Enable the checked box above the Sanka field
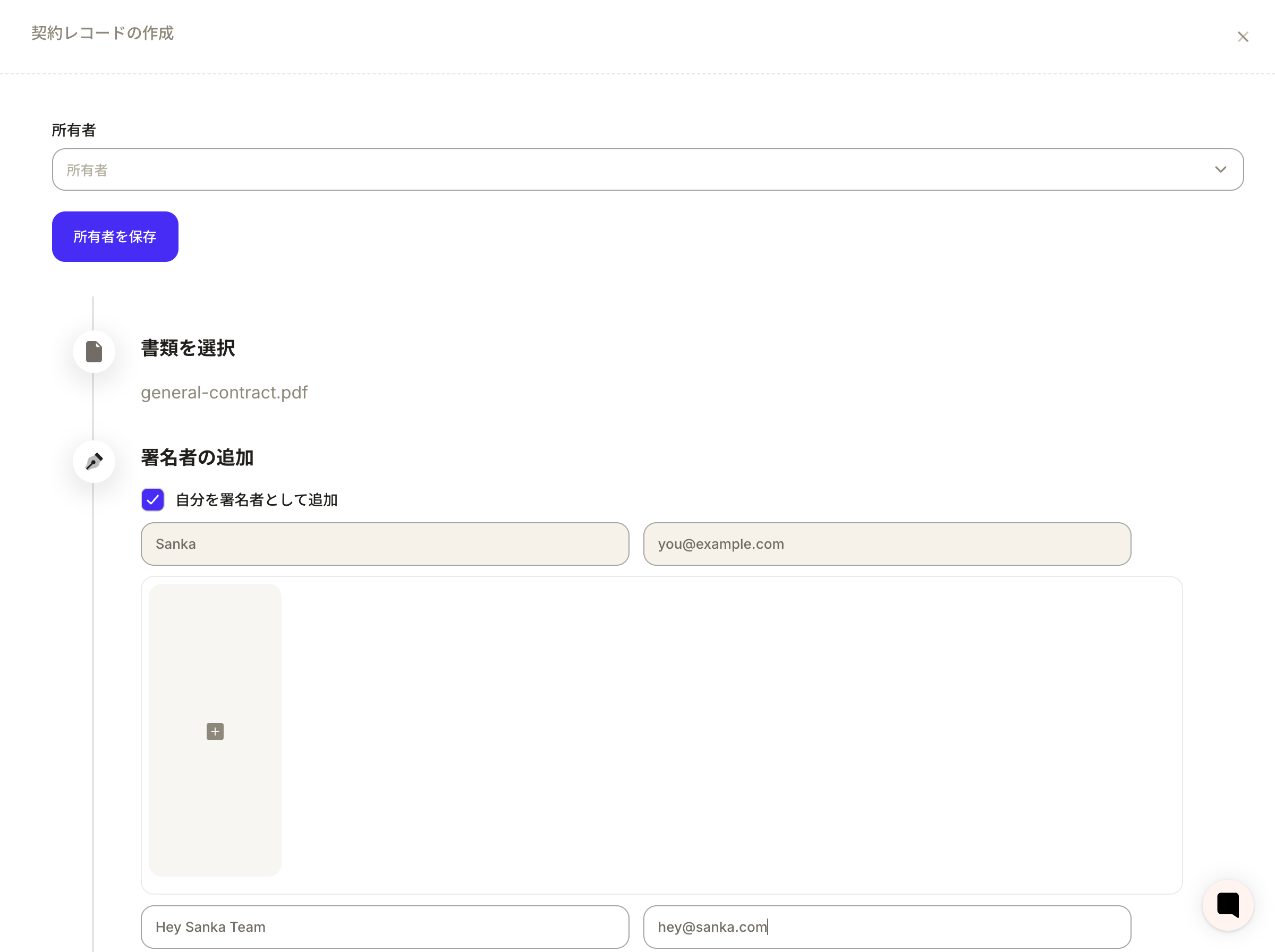 pyautogui.click(x=152, y=499)
